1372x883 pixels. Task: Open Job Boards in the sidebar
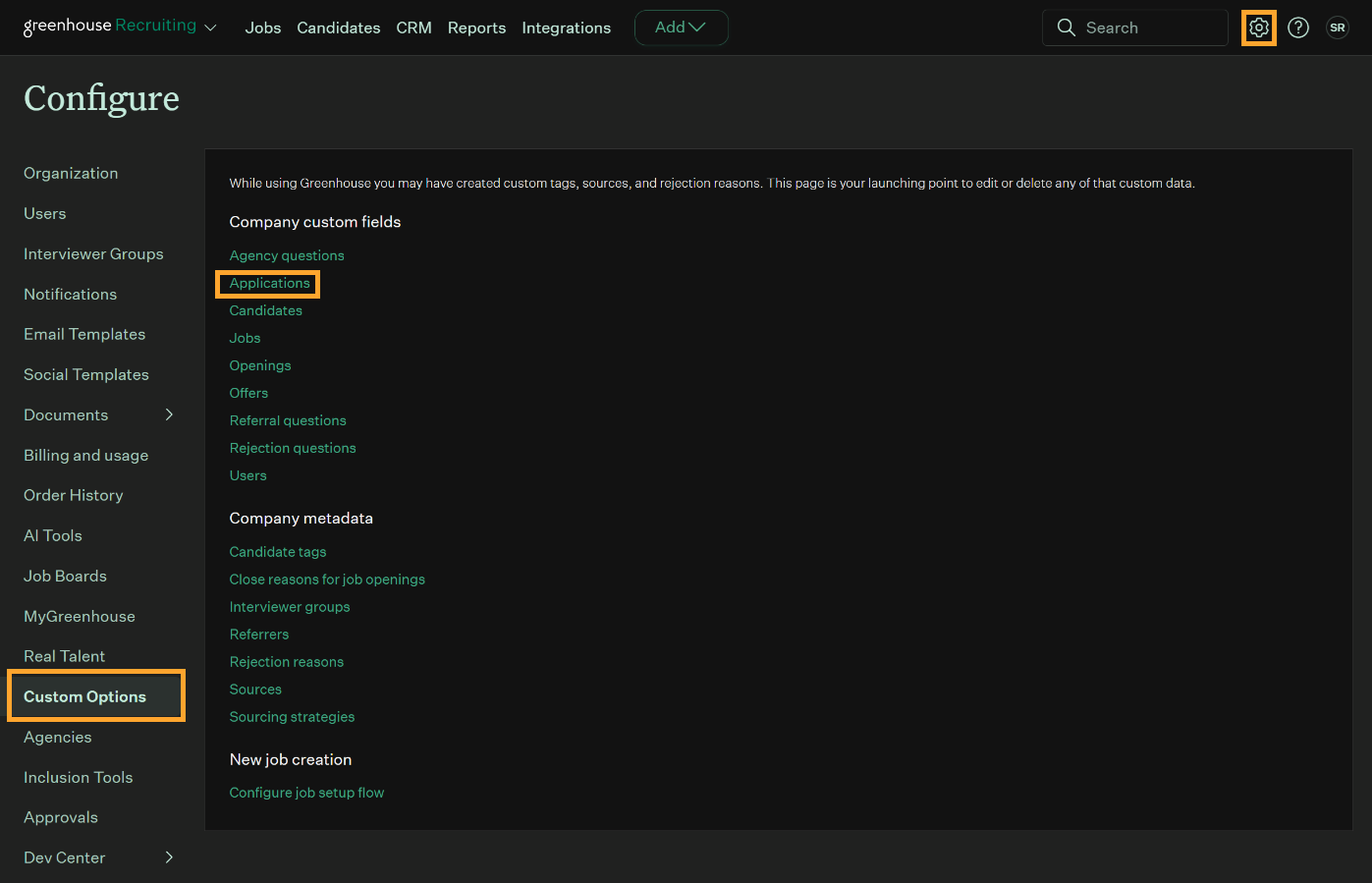coord(65,576)
